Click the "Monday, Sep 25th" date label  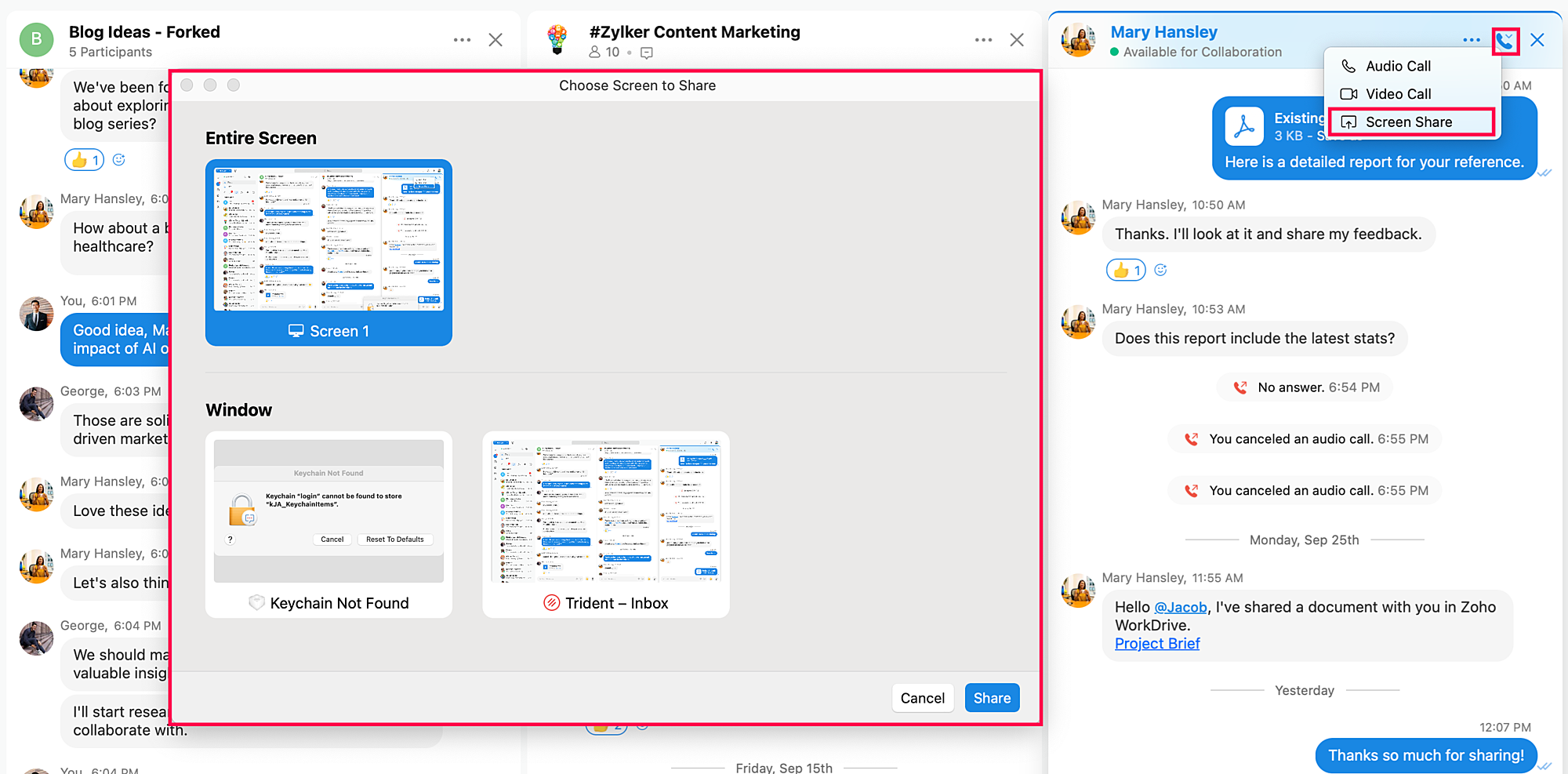tap(1305, 540)
